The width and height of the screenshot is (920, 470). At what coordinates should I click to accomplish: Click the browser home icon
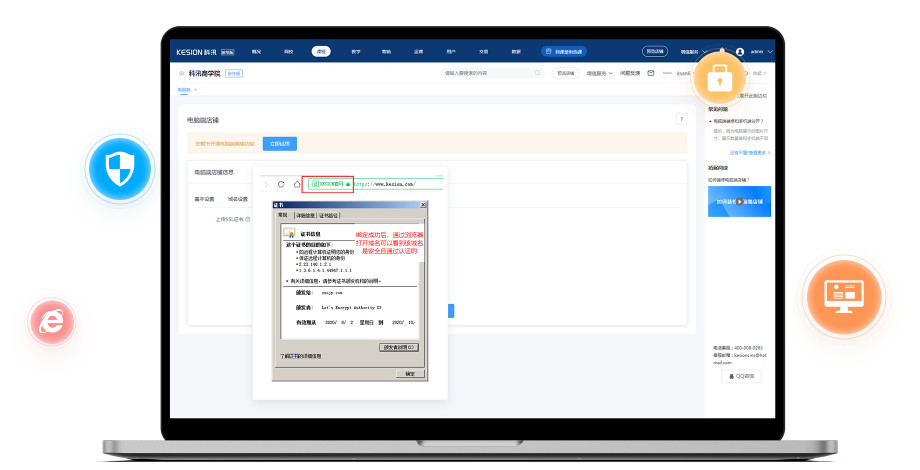297,184
